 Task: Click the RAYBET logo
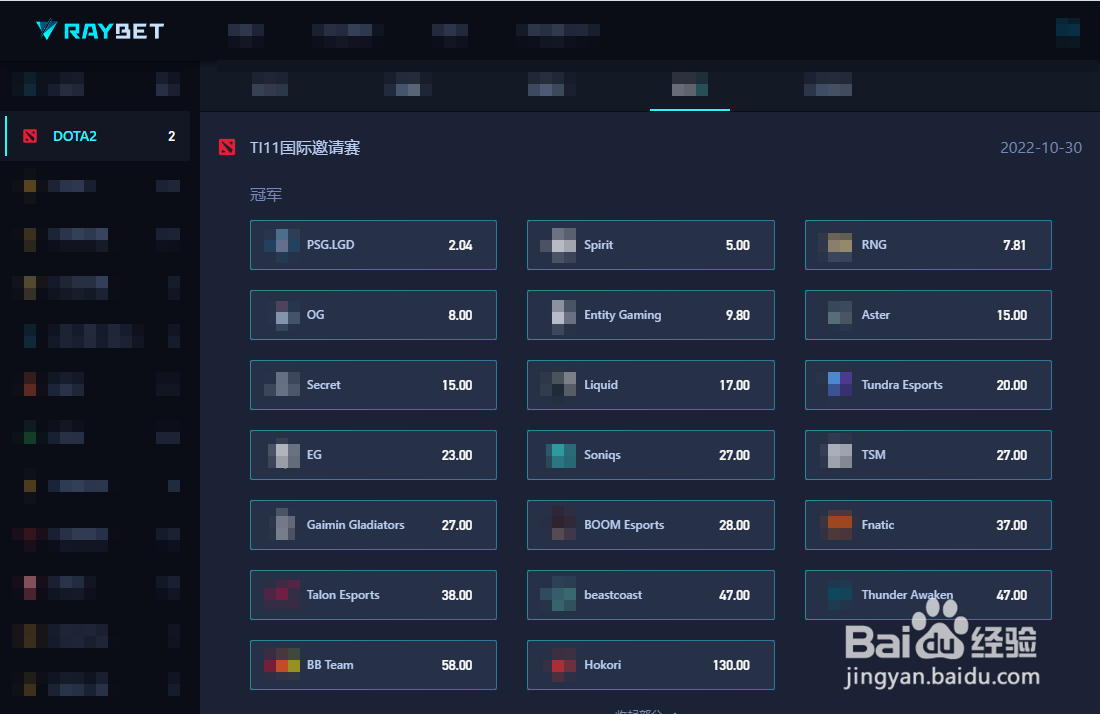100,30
